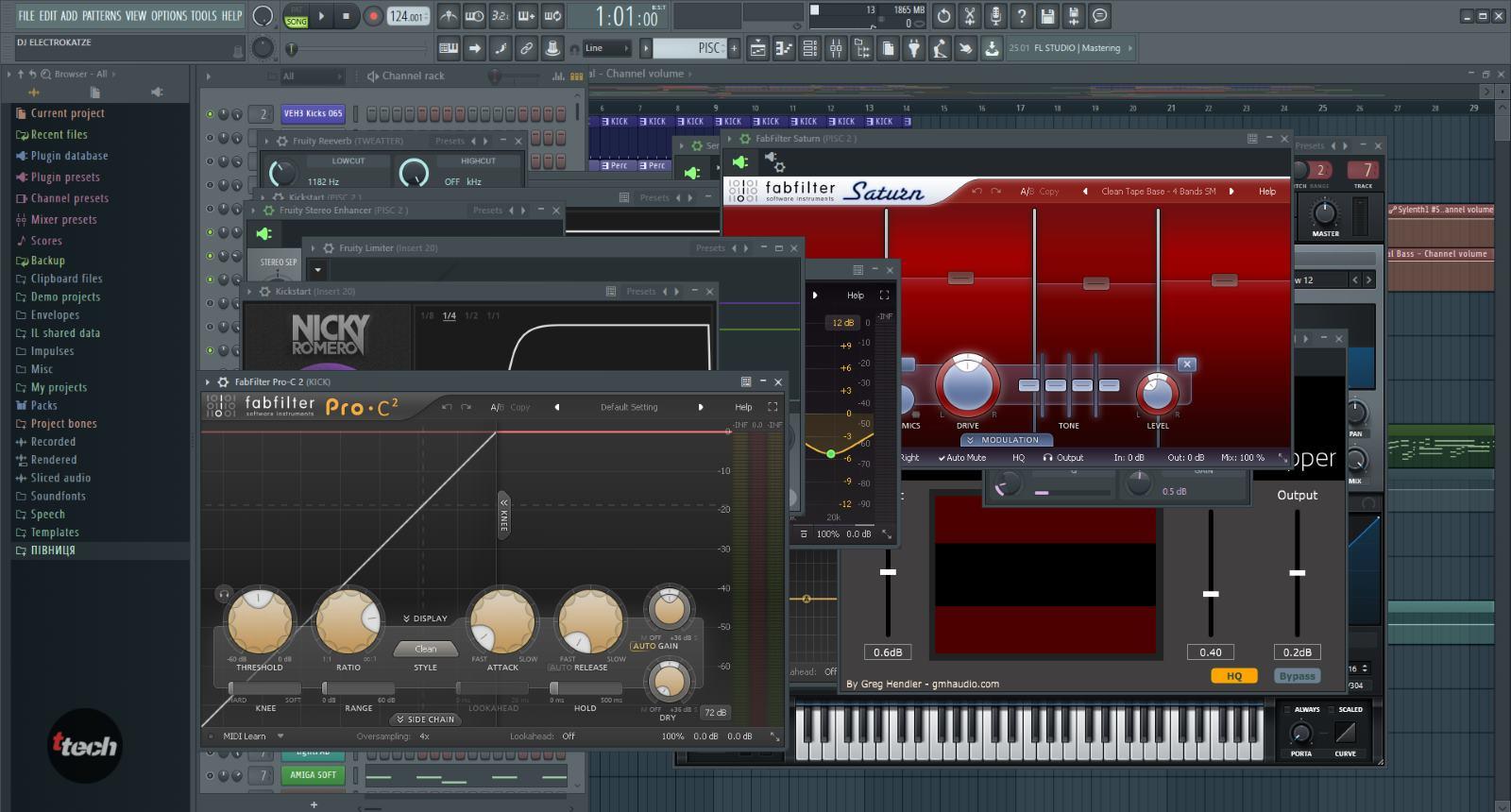This screenshot has width=1511, height=812.
Task: Open the PATTERNS menu
Action: click(x=101, y=16)
